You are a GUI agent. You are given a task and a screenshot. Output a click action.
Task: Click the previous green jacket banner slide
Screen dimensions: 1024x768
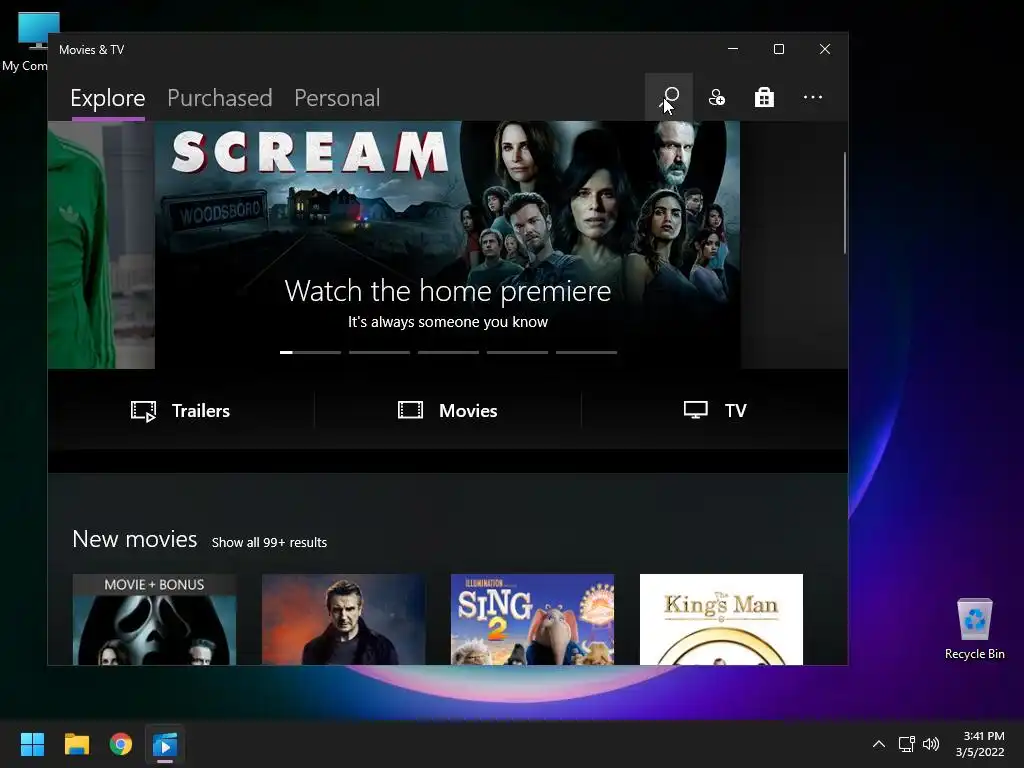coord(101,244)
